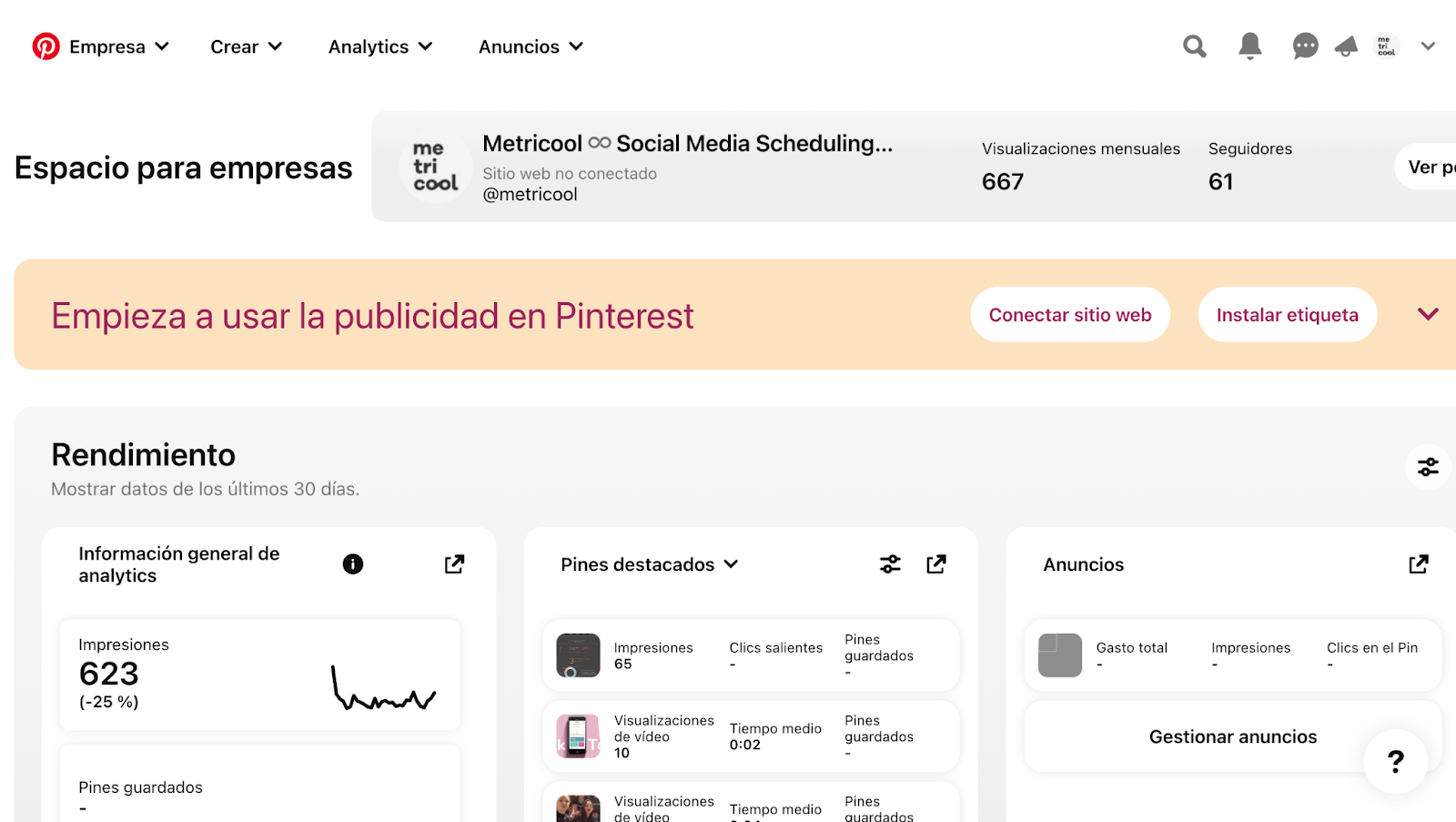Open Rendimiento filter settings icon

[1428, 467]
